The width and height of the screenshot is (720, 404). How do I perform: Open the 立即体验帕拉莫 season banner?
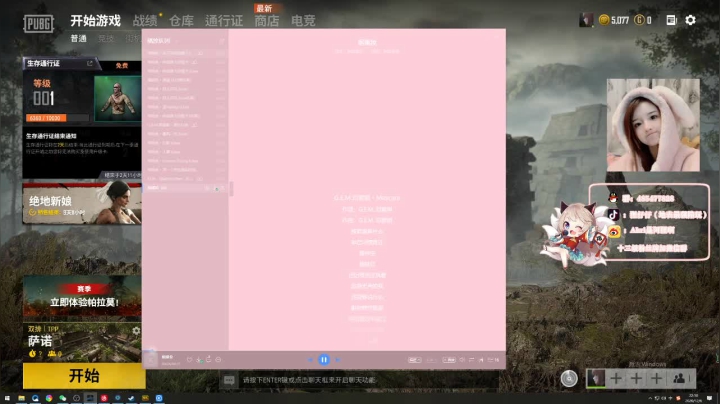(x=82, y=297)
